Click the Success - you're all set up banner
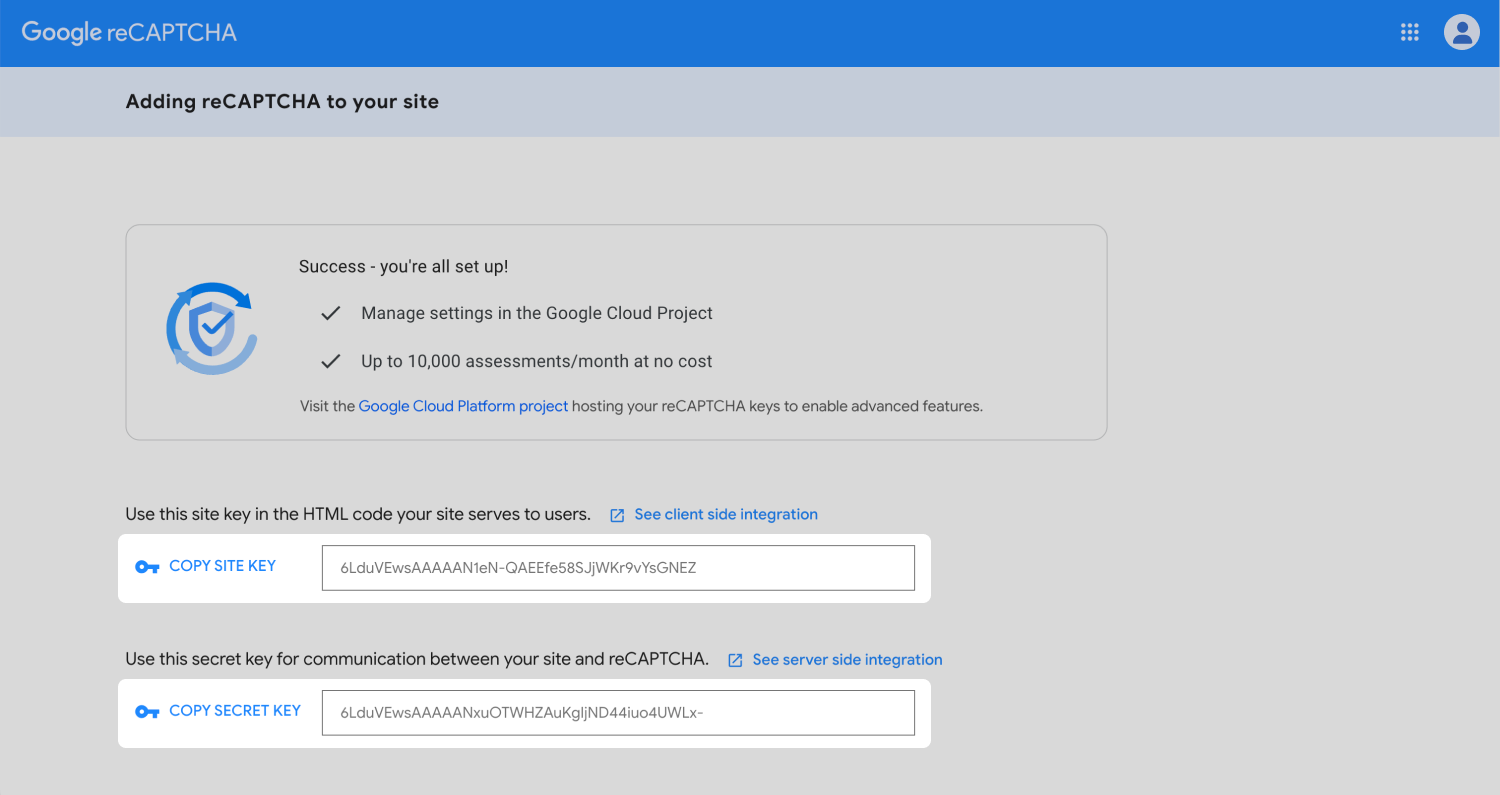 coord(404,266)
